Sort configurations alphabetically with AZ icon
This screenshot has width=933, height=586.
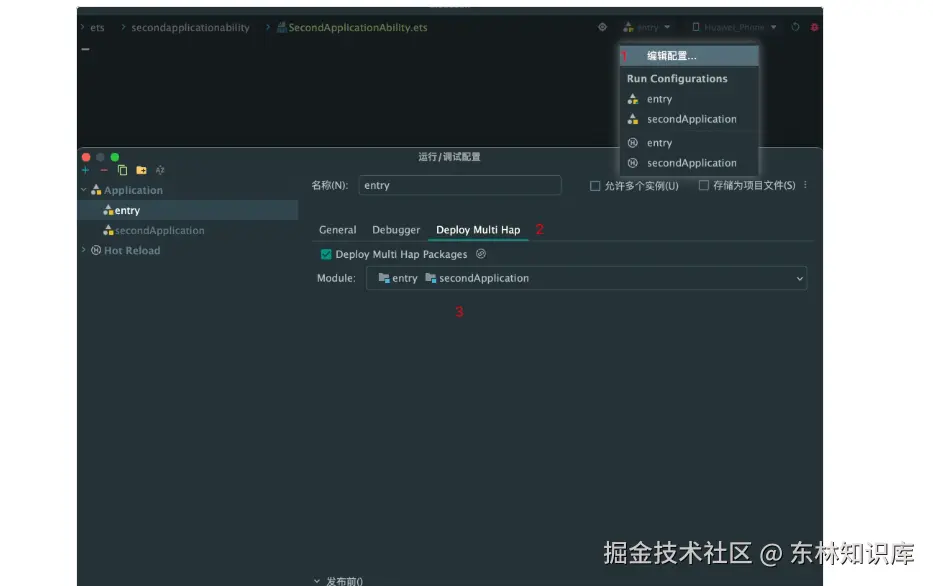(160, 170)
